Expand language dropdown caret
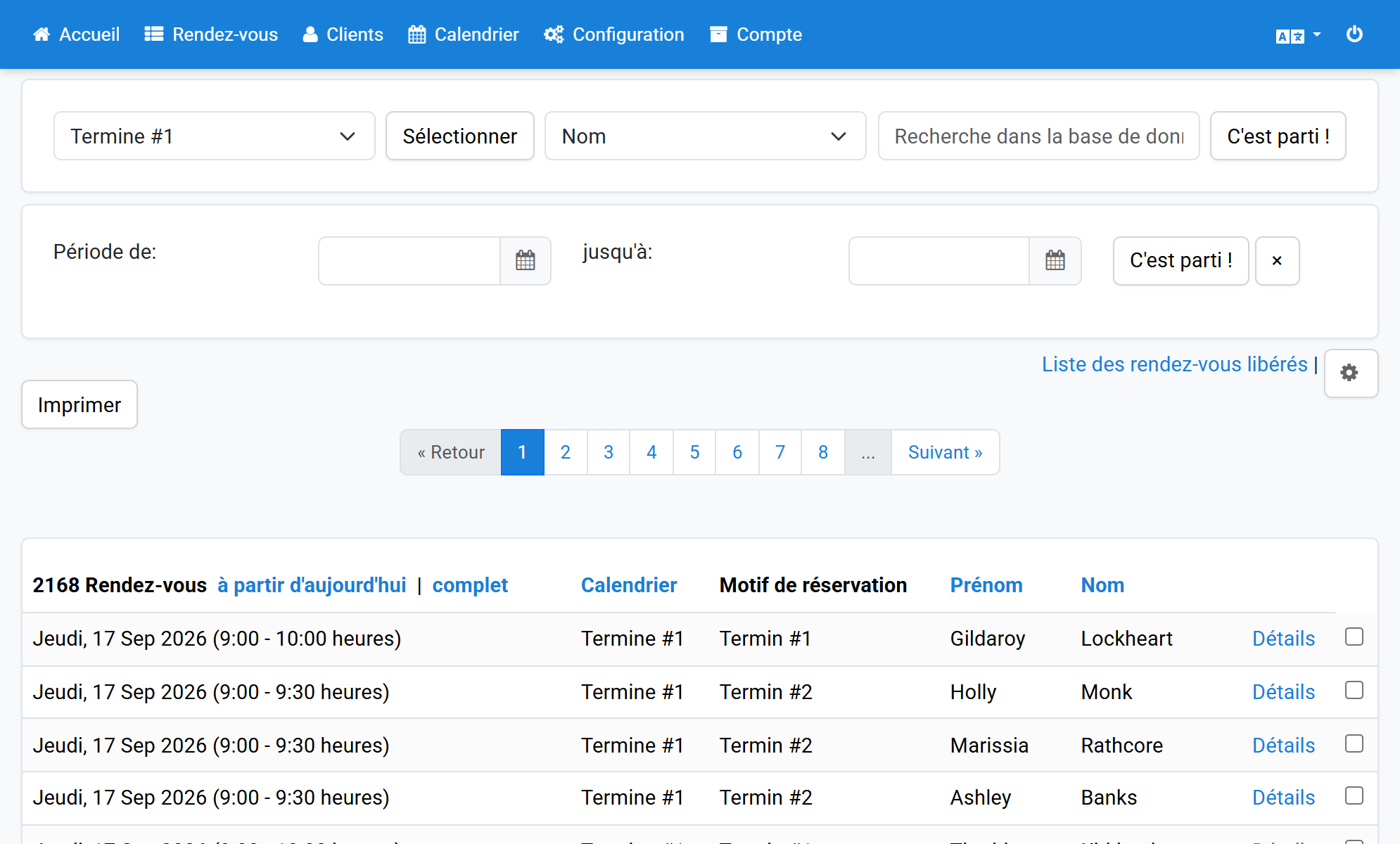This screenshot has height=844, width=1400. click(x=1317, y=34)
